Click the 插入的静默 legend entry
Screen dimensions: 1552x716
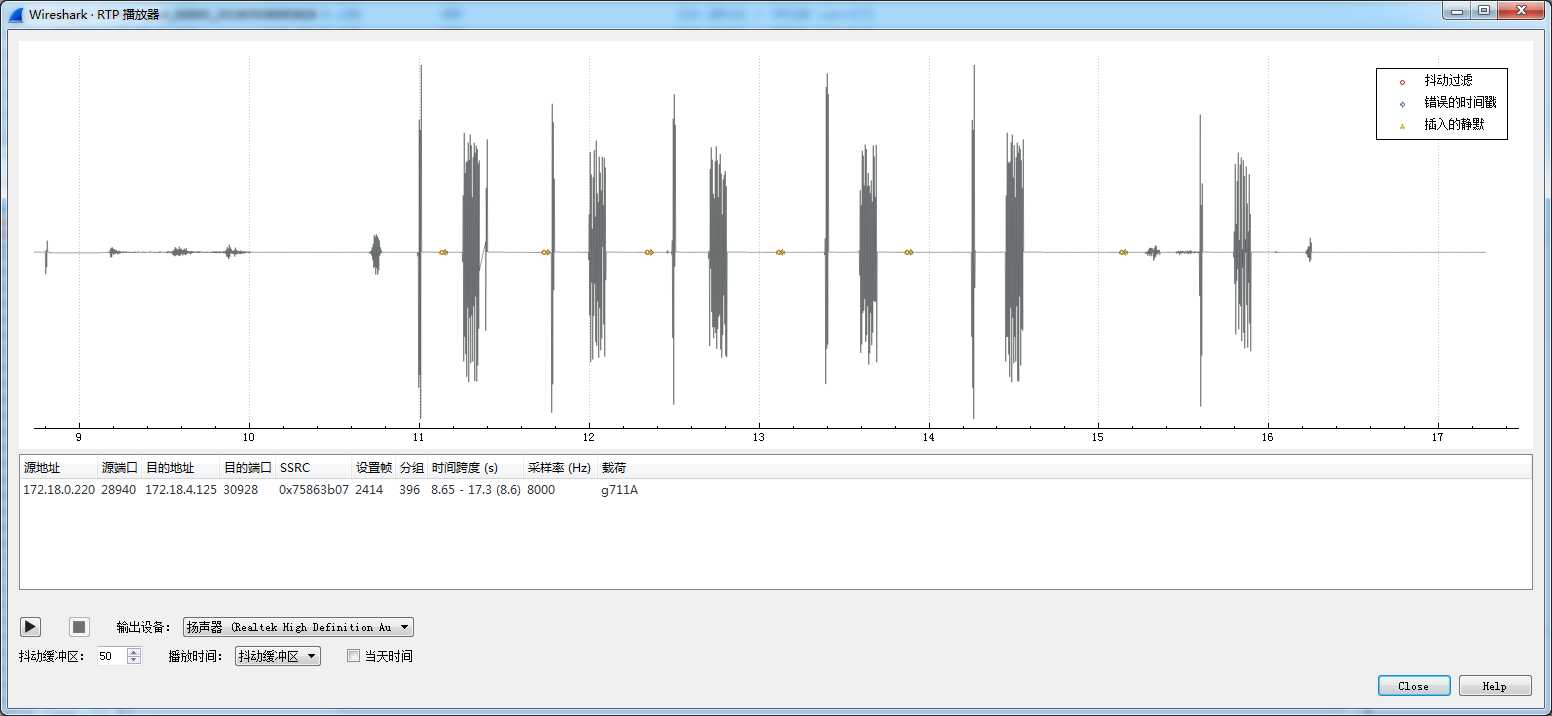click(x=1454, y=125)
